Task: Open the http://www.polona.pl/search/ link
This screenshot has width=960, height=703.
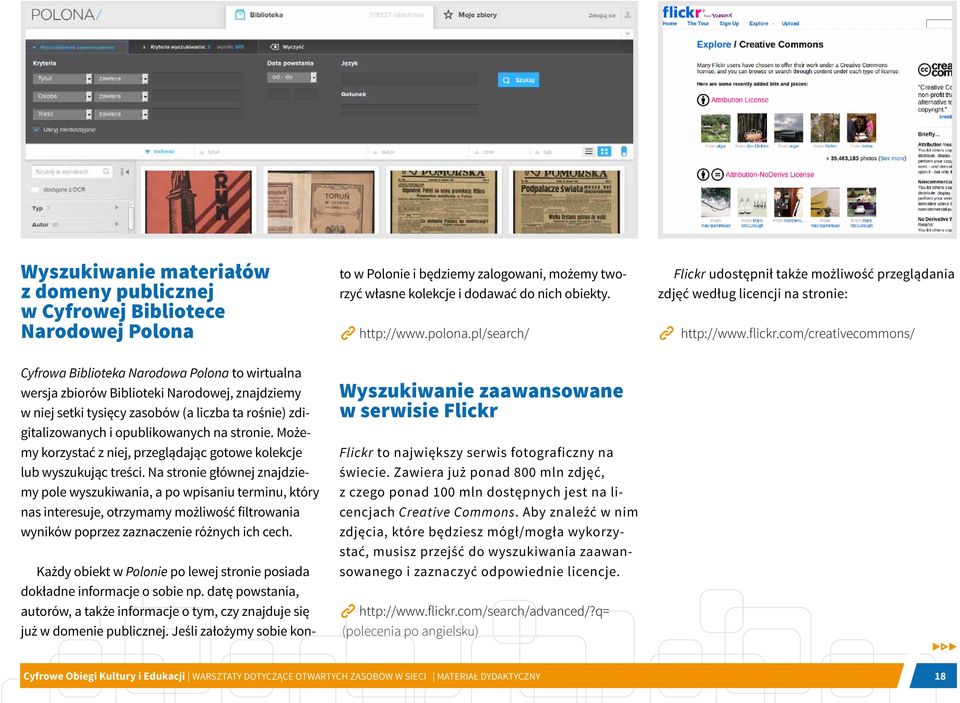Action: [x=444, y=334]
